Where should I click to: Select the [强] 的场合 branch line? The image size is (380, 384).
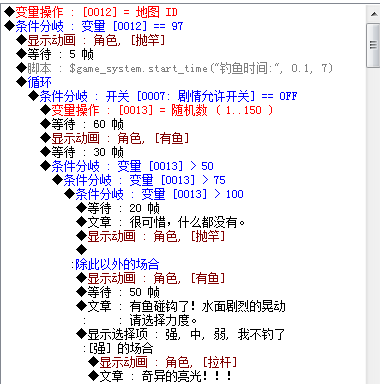click(118, 348)
